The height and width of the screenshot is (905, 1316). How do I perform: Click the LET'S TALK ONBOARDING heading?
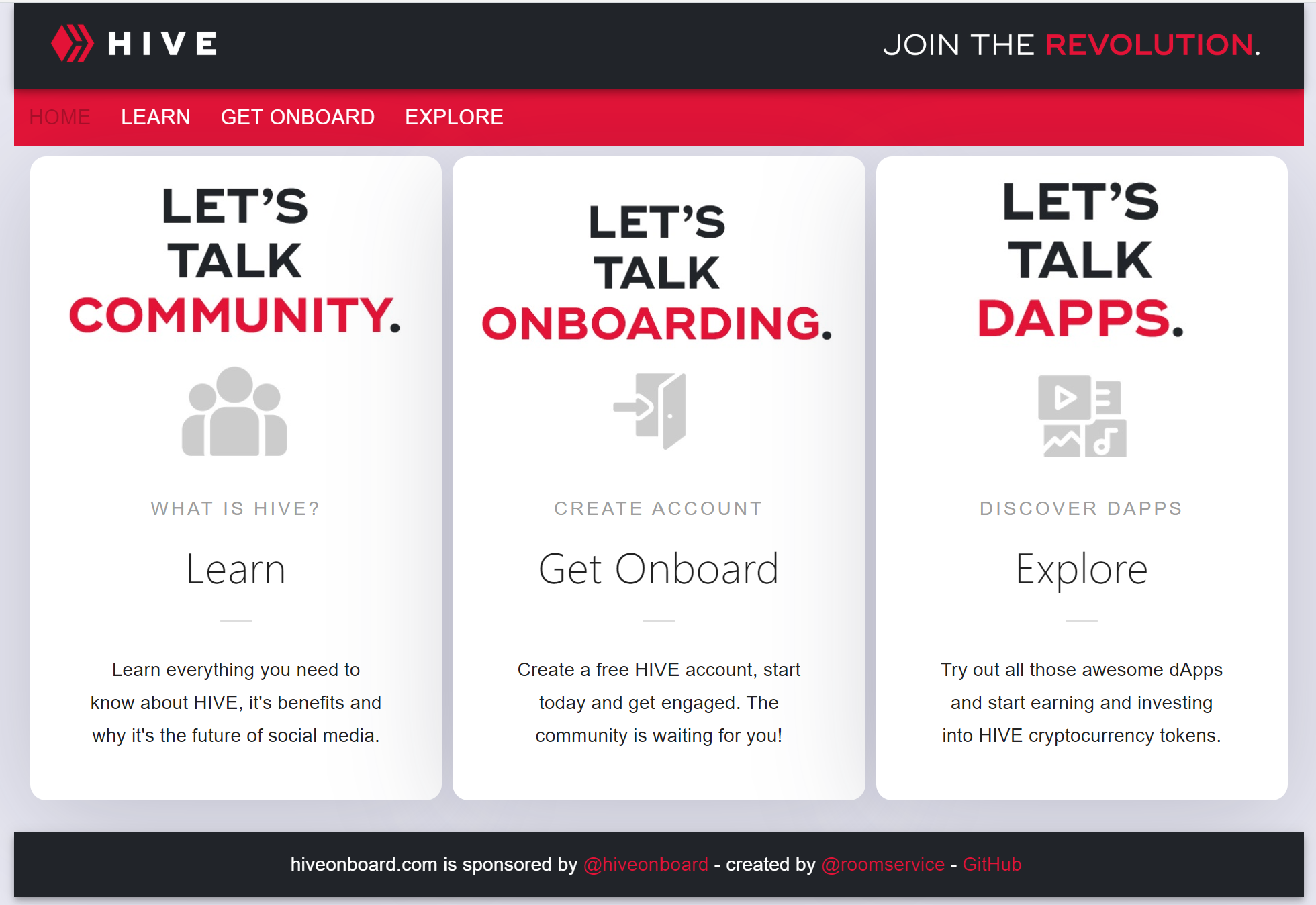click(657, 272)
